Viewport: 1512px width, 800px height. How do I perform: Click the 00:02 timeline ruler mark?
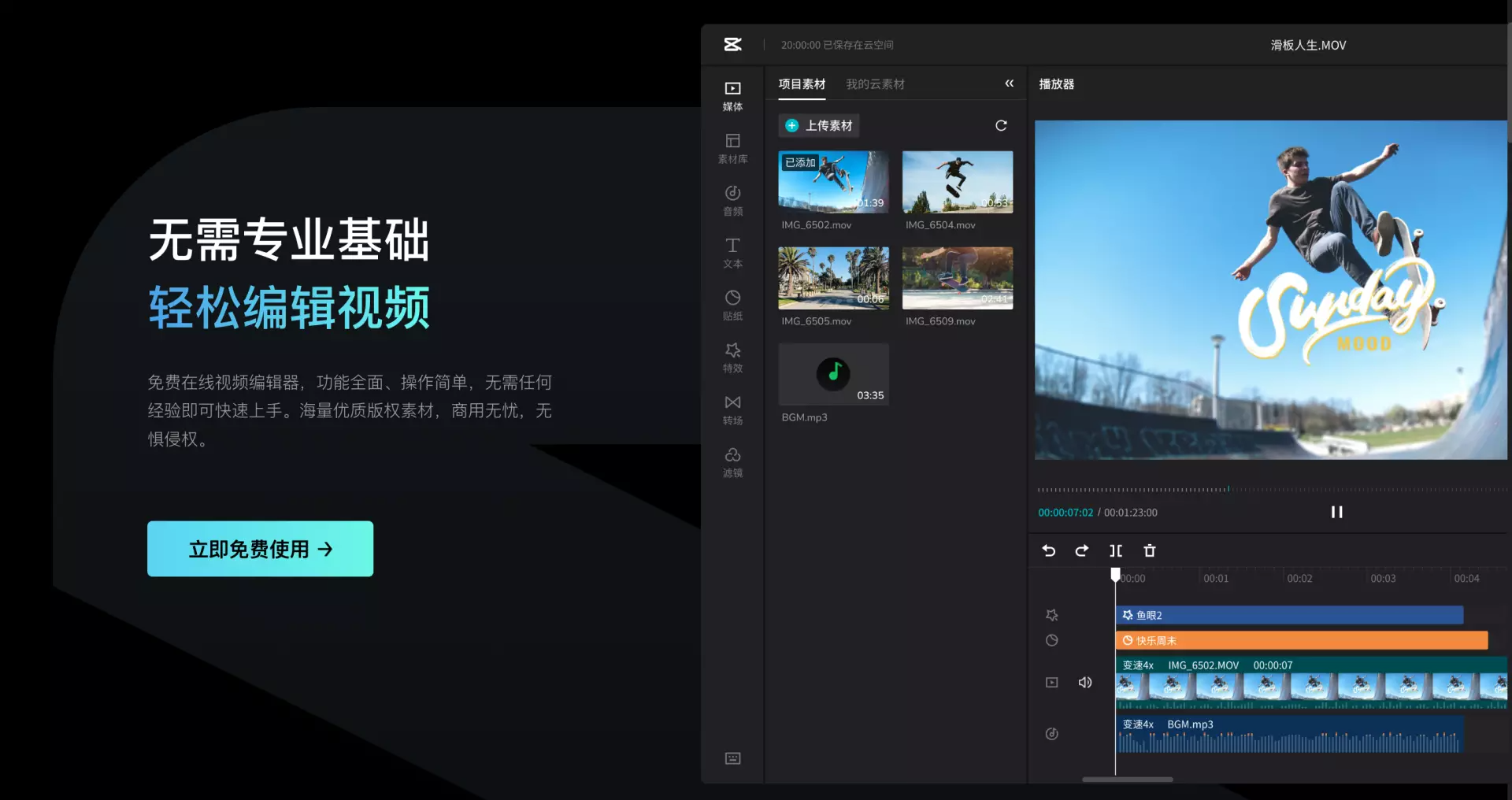tap(1299, 579)
